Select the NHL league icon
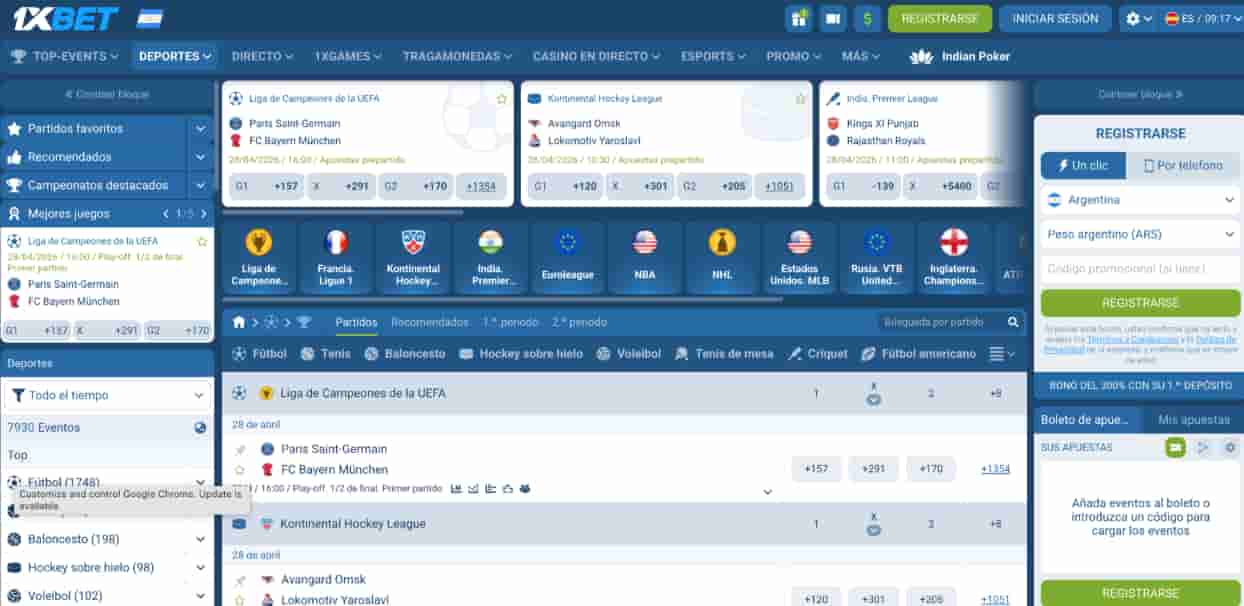 [x=722, y=257]
